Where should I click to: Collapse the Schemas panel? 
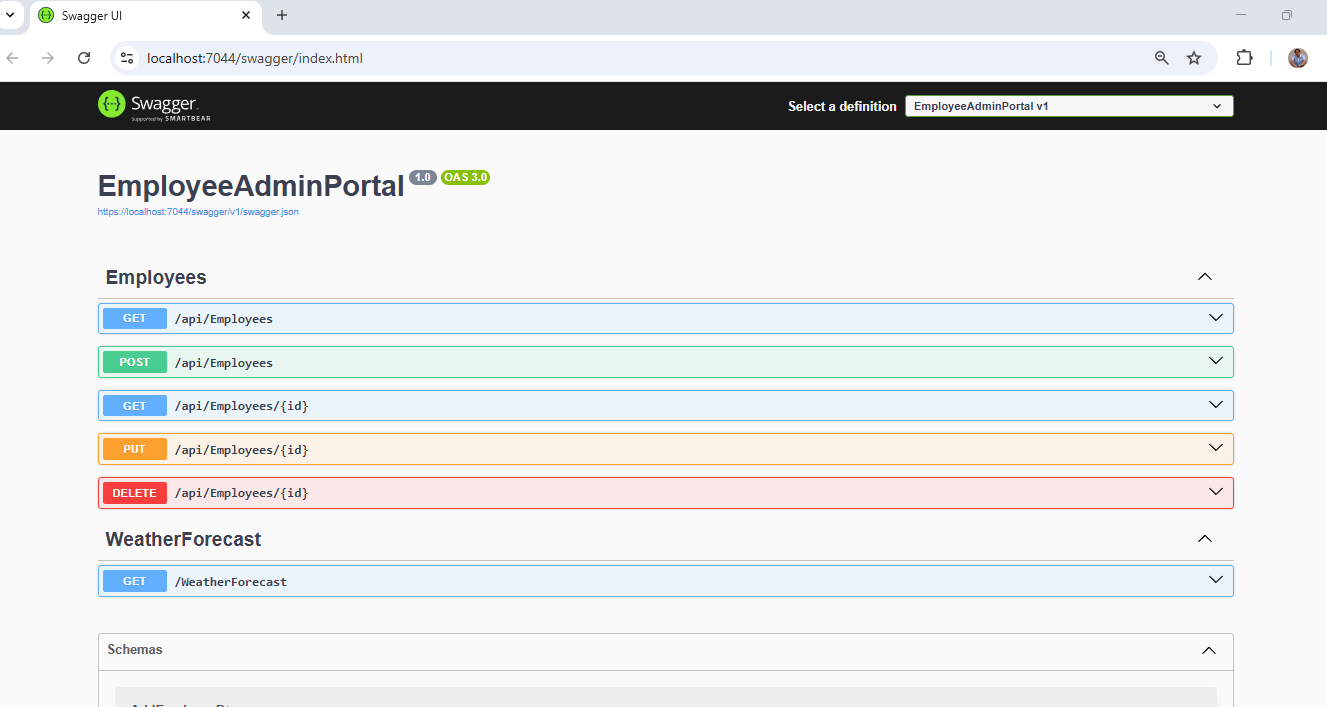[1208, 650]
